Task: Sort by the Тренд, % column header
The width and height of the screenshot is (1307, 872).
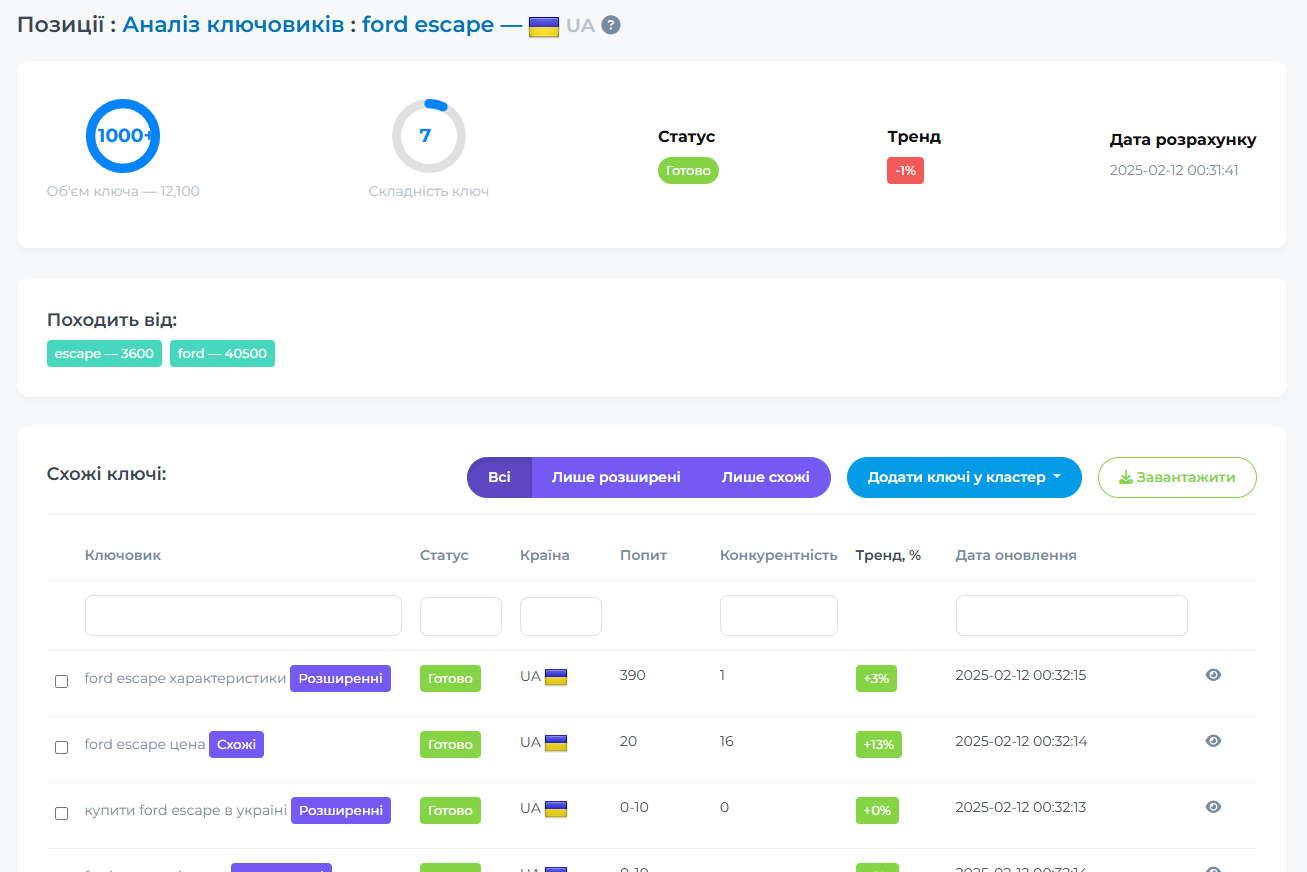Action: point(888,555)
